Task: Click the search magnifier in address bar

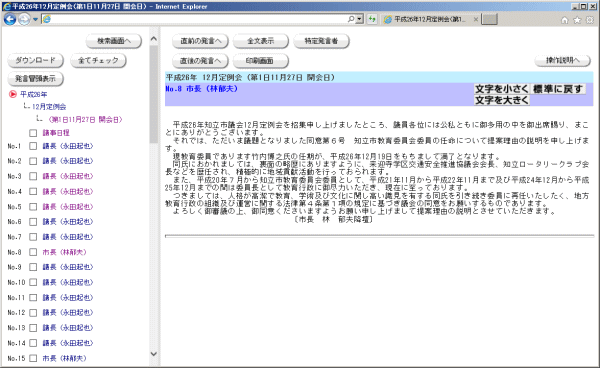Action: click(x=351, y=19)
